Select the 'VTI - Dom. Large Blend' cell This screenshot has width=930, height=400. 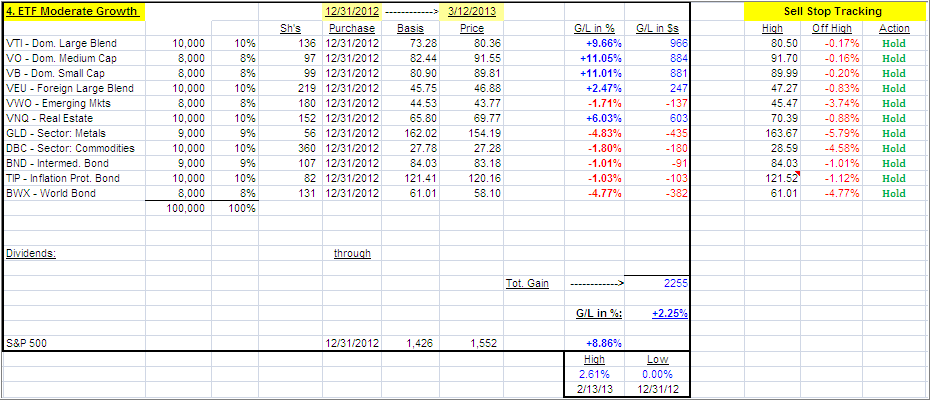coord(74,43)
